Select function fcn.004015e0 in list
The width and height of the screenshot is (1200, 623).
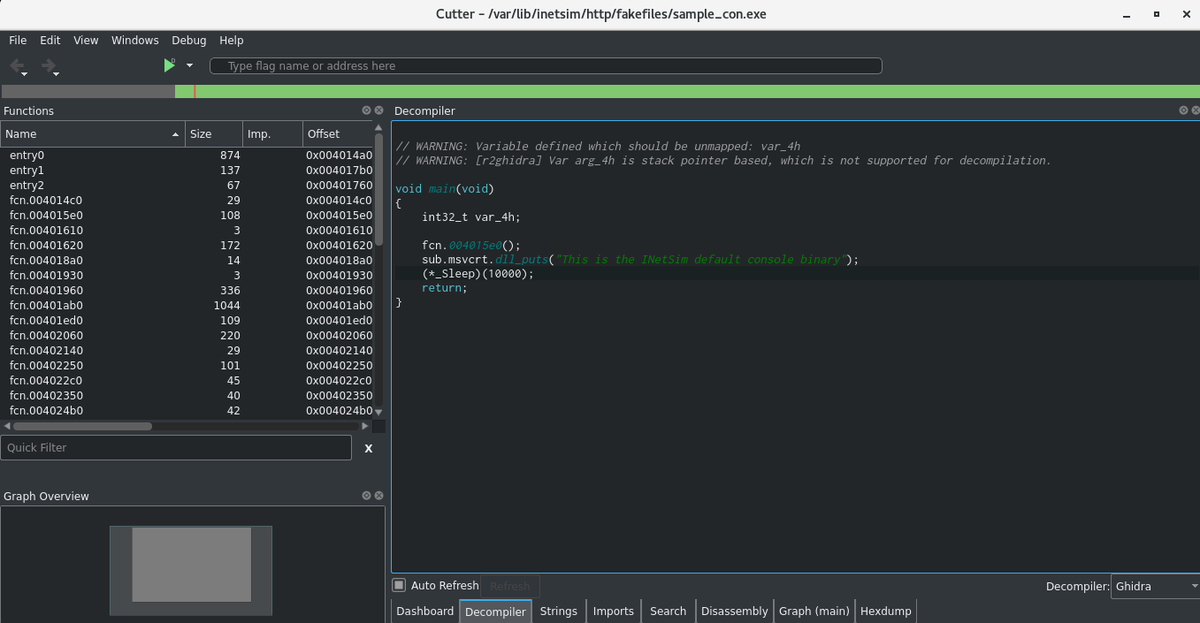click(x=186, y=215)
